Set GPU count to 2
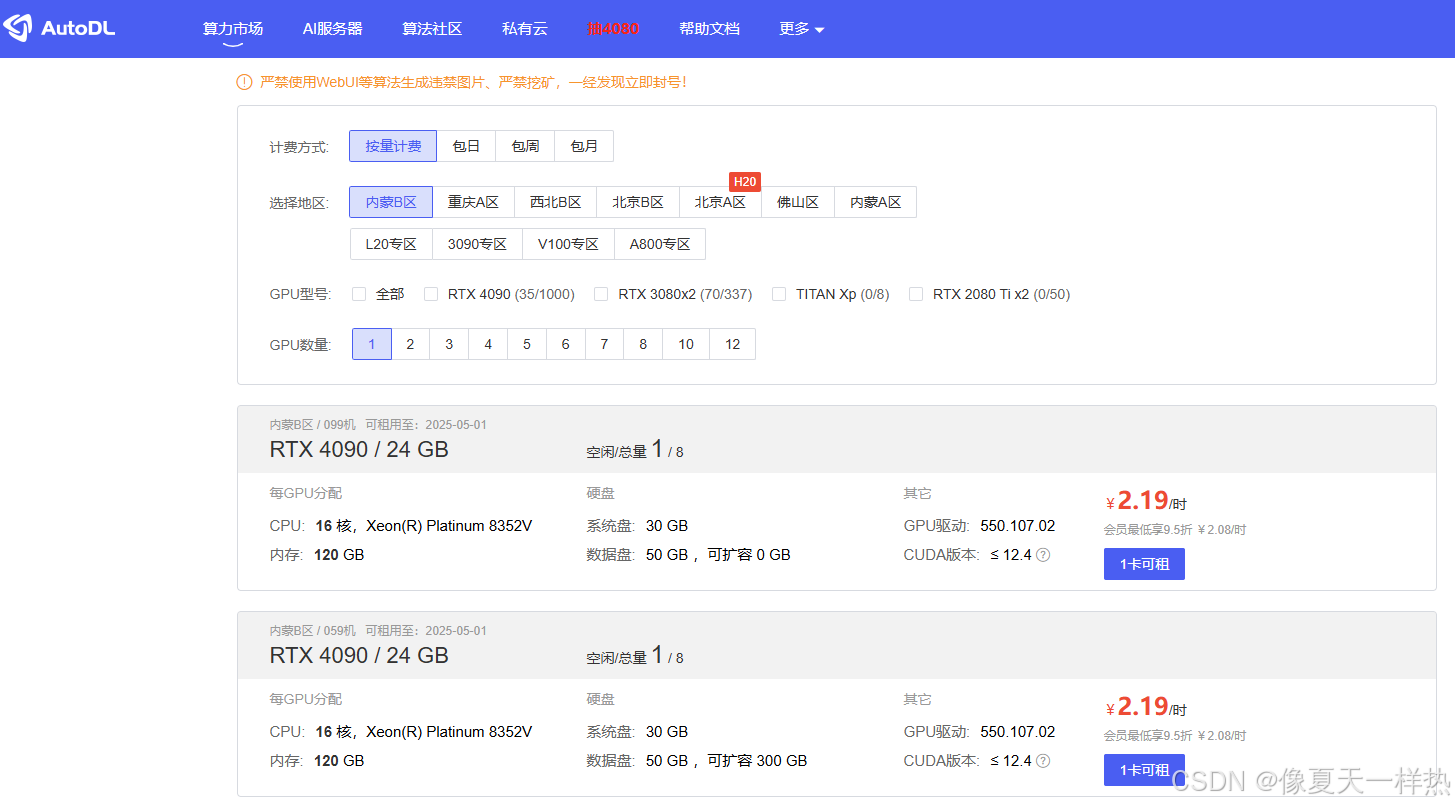Image resolution: width=1455 pixels, height=807 pixels. [x=410, y=344]
